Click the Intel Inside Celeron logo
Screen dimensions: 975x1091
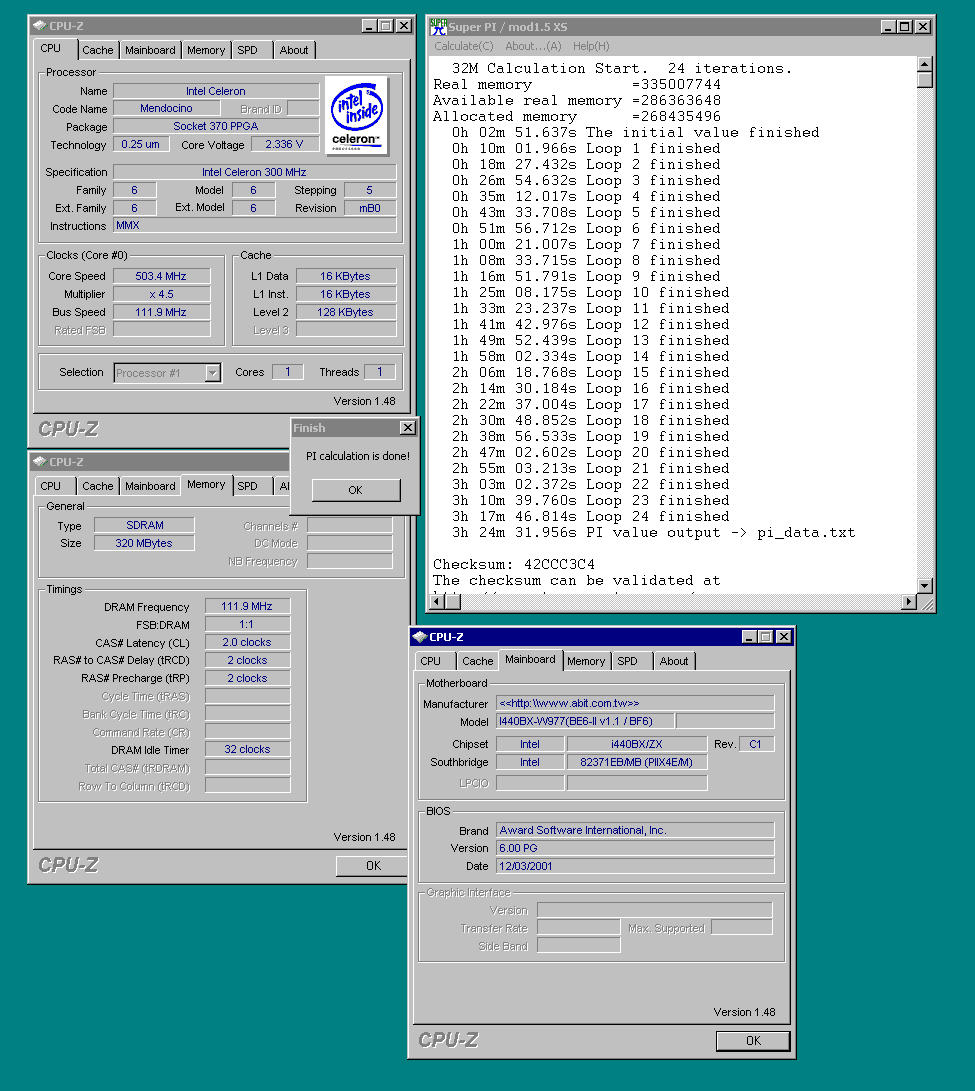356,115
